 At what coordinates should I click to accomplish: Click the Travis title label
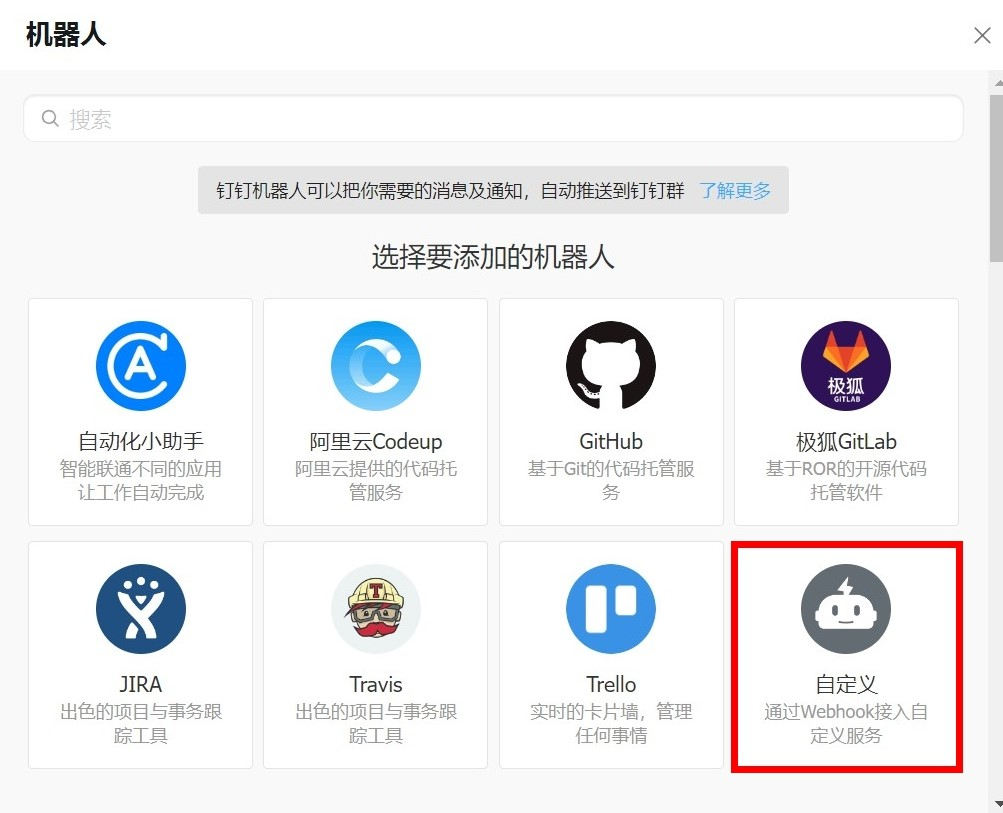376,684
